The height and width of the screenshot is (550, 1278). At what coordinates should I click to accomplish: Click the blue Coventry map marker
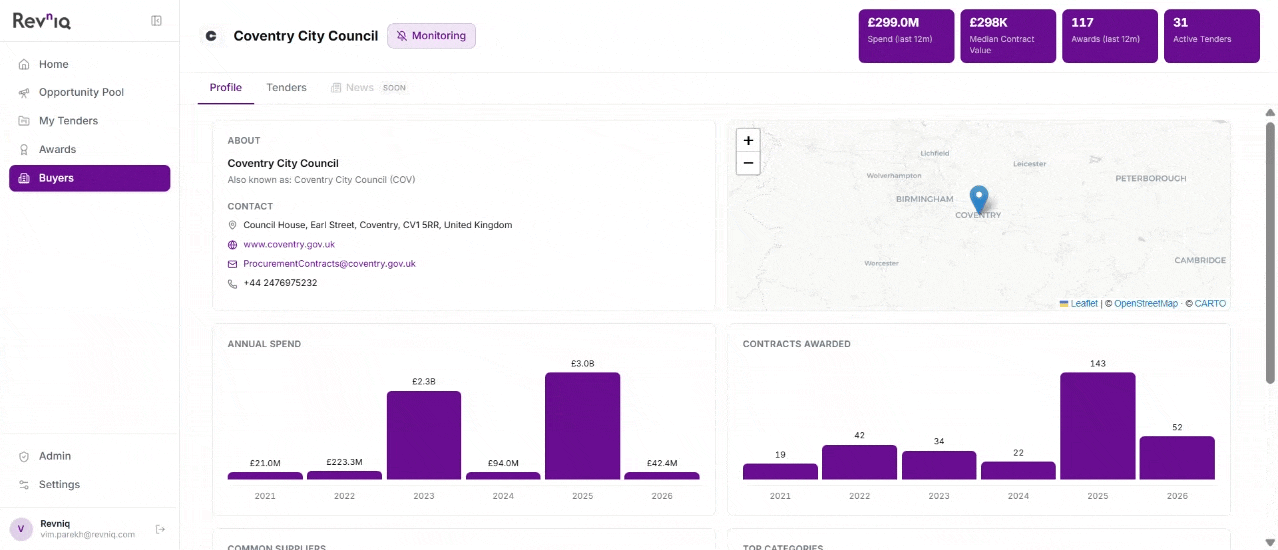979,198
